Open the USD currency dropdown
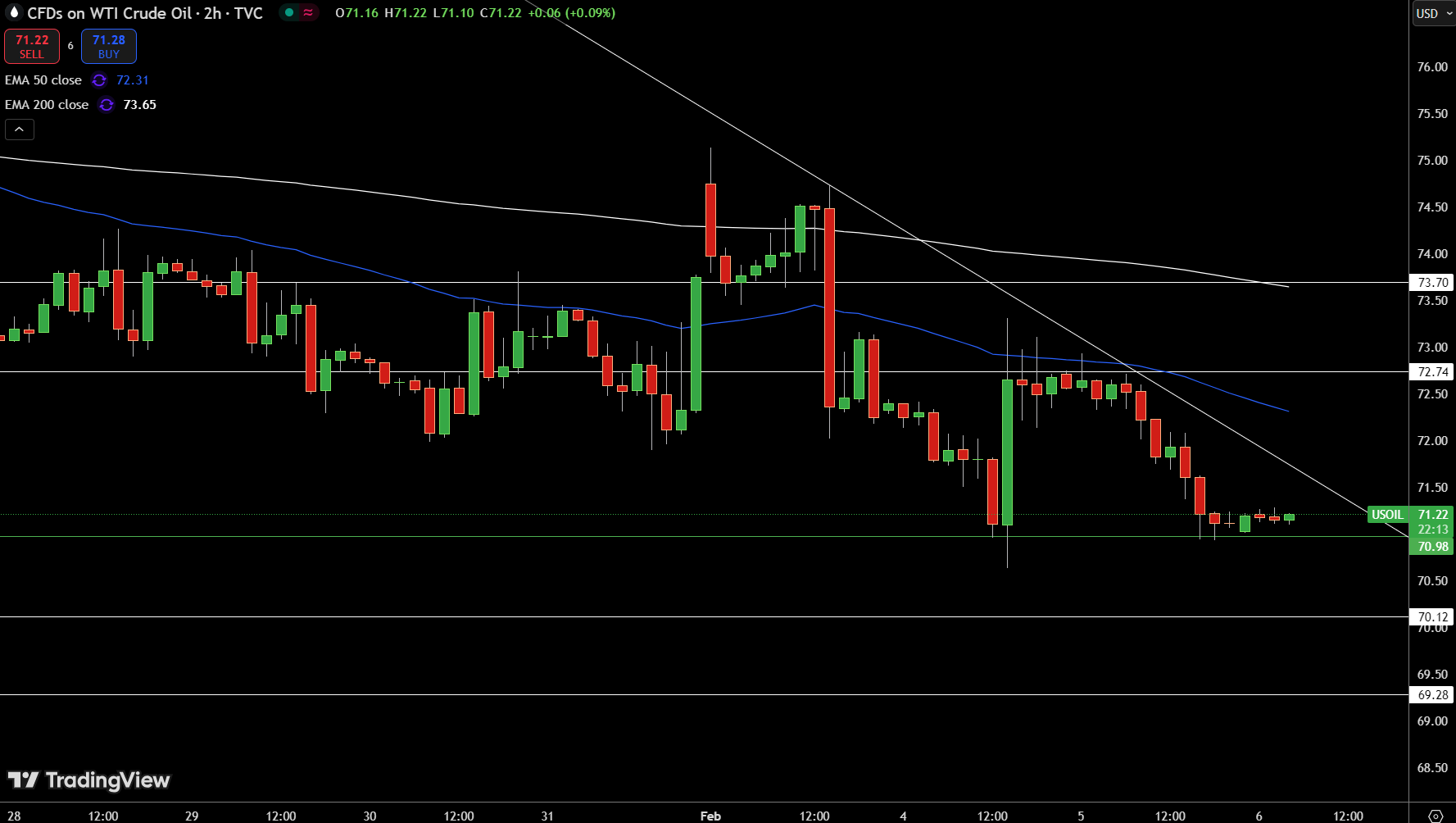 click(x=1433, y=13)
